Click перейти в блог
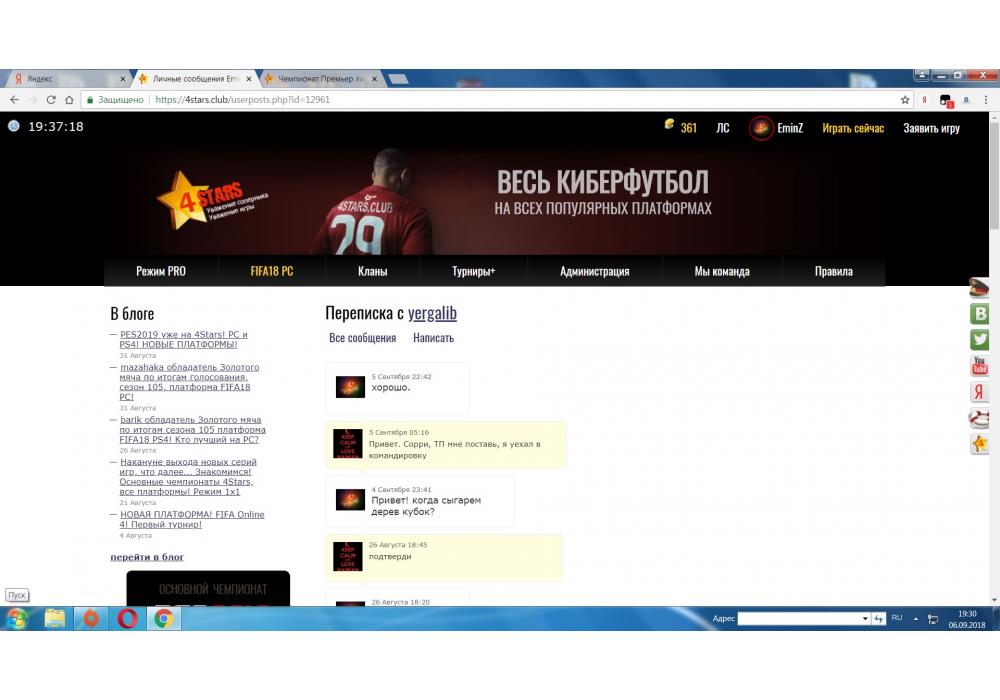The height and width of the screenshot is (700, 1000). (x=147, y=557)
